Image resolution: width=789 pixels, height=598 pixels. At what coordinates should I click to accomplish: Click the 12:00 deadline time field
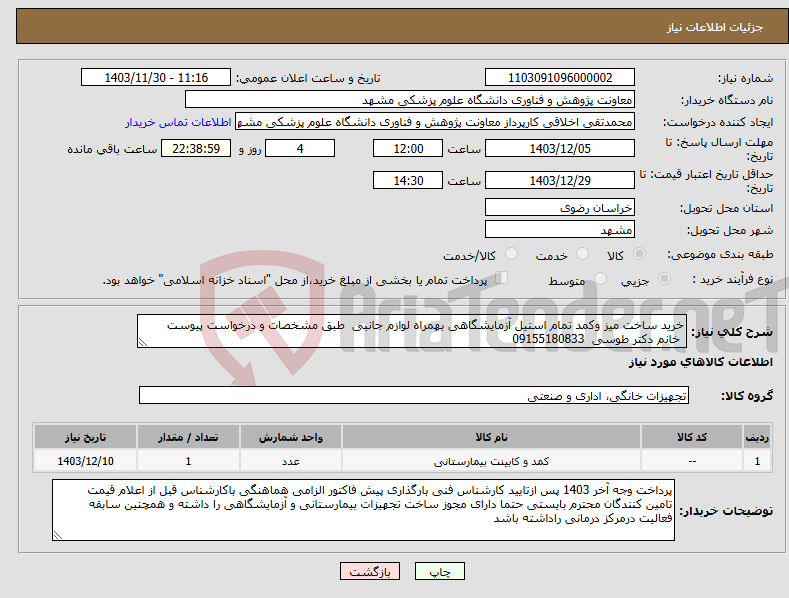(x=408, y=148)
